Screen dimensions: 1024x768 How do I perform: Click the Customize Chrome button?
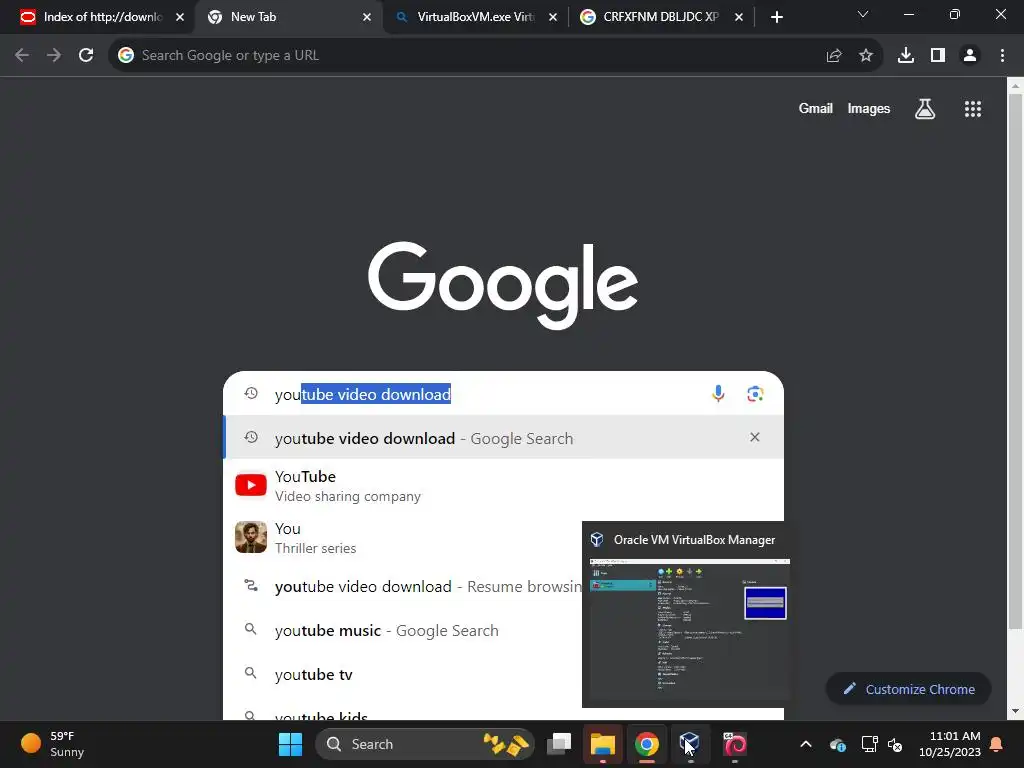tap(908, 689)
